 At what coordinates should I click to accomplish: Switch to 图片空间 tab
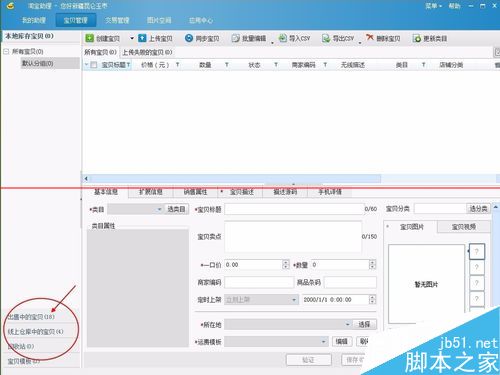159,20
